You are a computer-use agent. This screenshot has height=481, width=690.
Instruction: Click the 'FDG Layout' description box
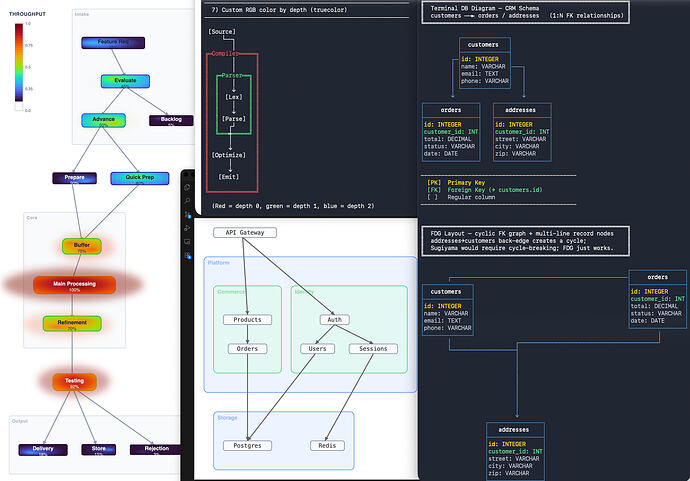[525, 241]
